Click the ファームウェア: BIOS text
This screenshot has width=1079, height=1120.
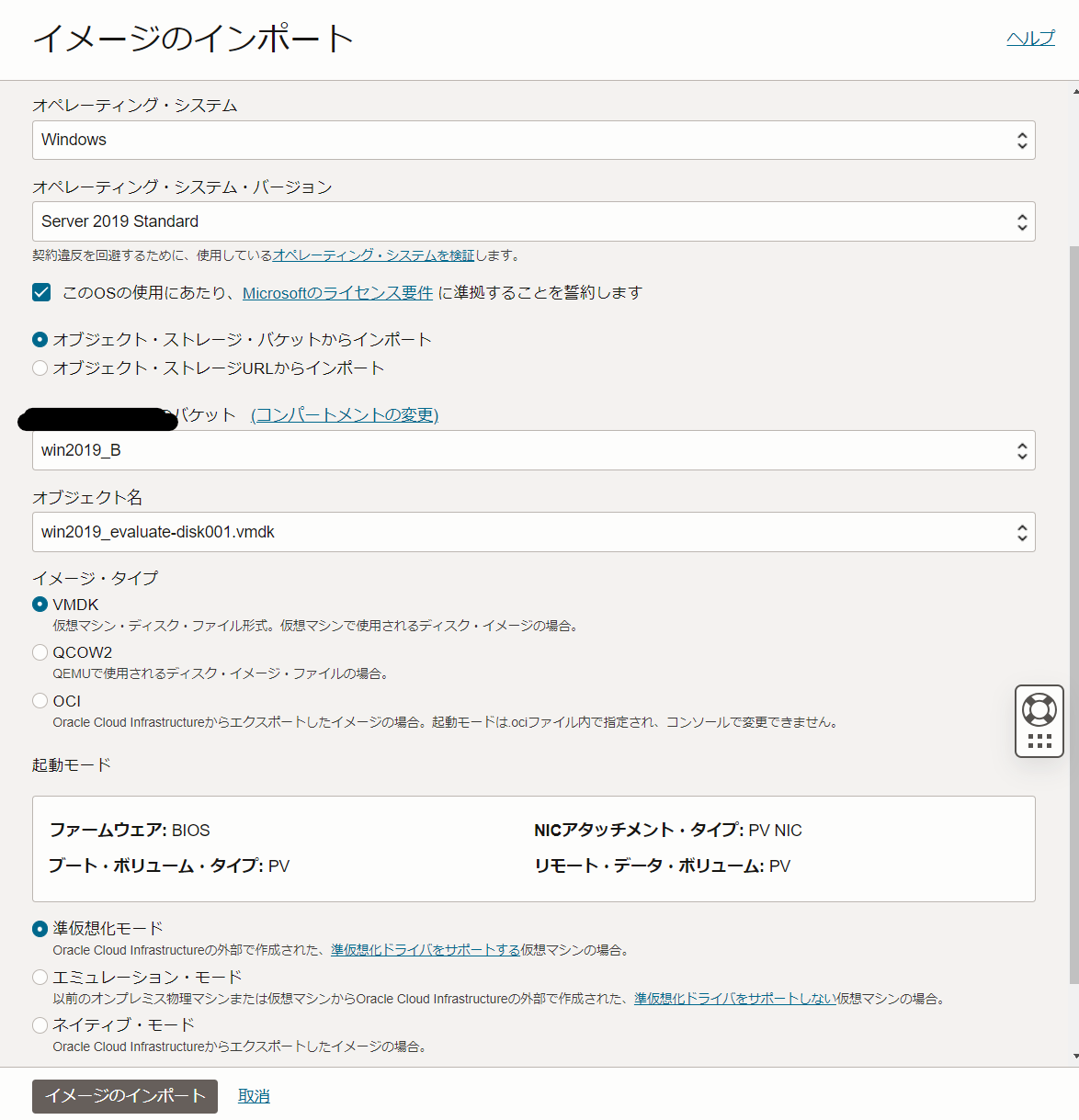coord(130,831)
